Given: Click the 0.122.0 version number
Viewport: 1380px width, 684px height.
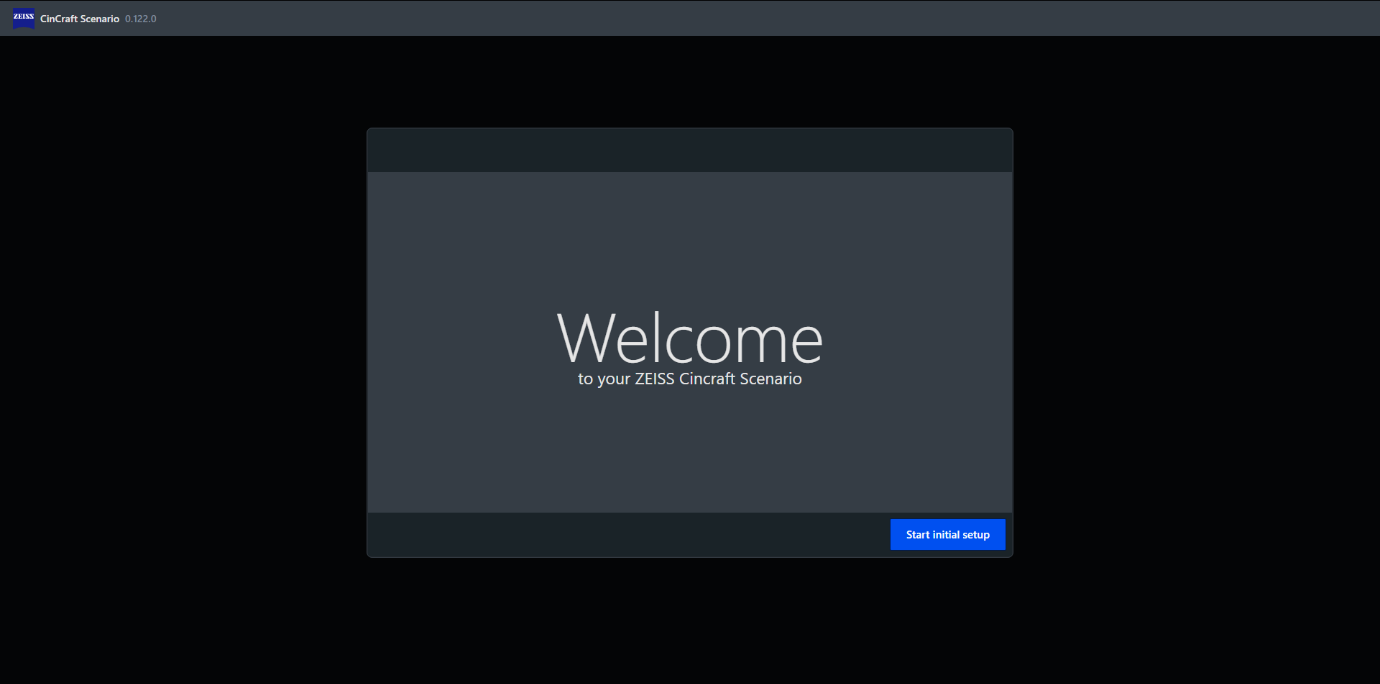Looking at the screenshot, I should pos(141,19).
